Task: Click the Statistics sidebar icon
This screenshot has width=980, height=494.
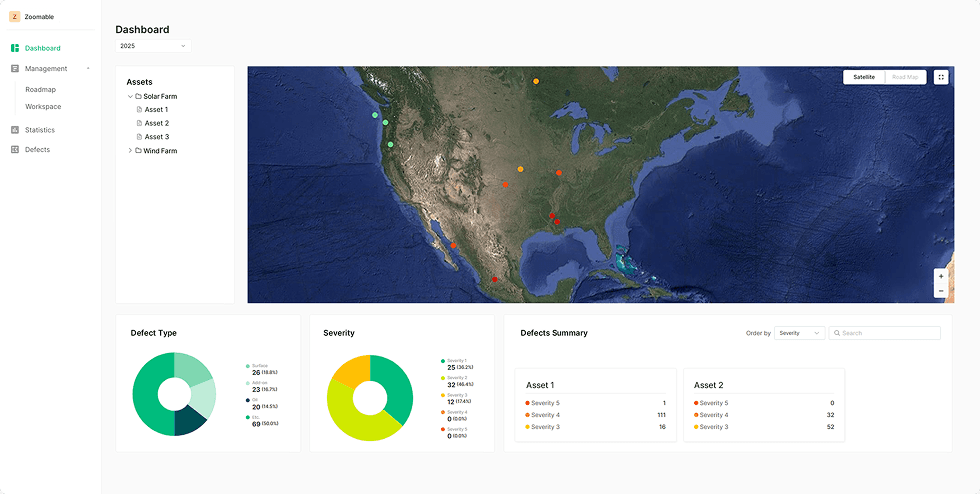Action: tap(15, 130)
